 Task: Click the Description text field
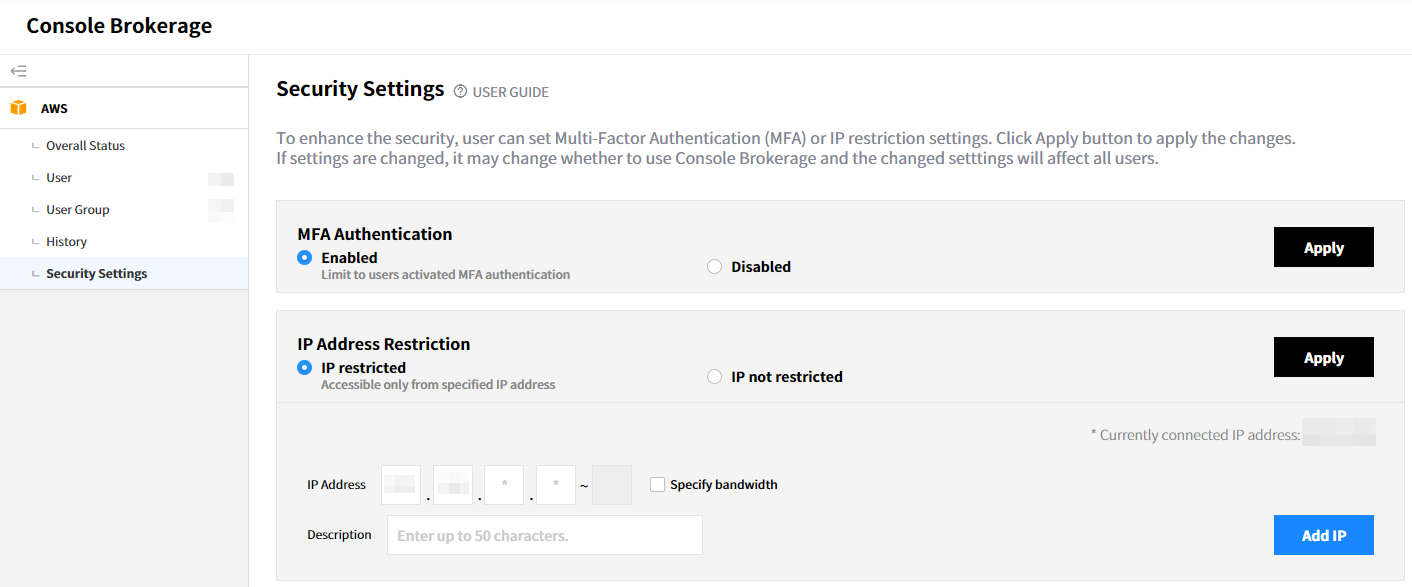544,535
